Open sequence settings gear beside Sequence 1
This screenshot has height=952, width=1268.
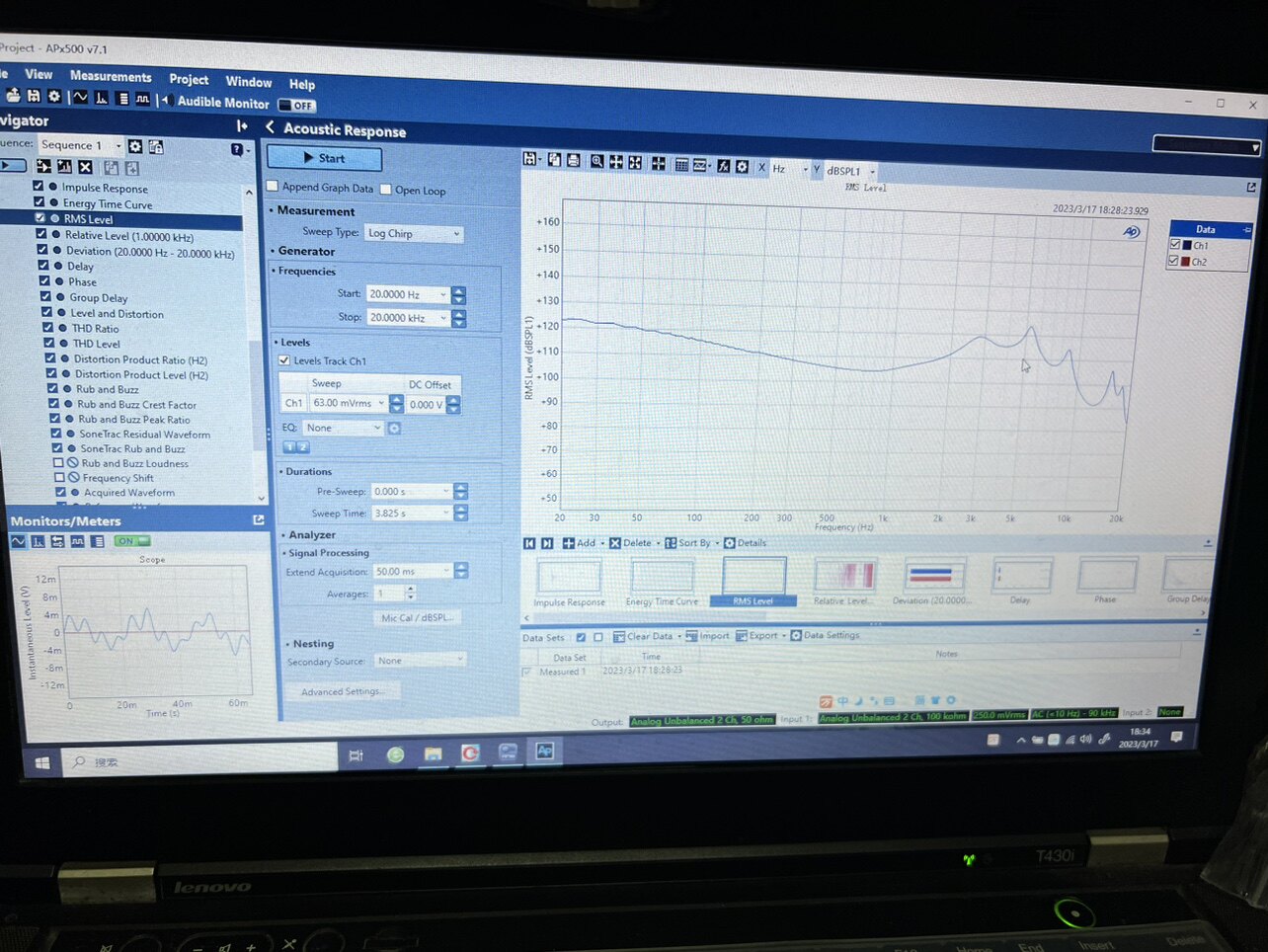coord(135,146)
